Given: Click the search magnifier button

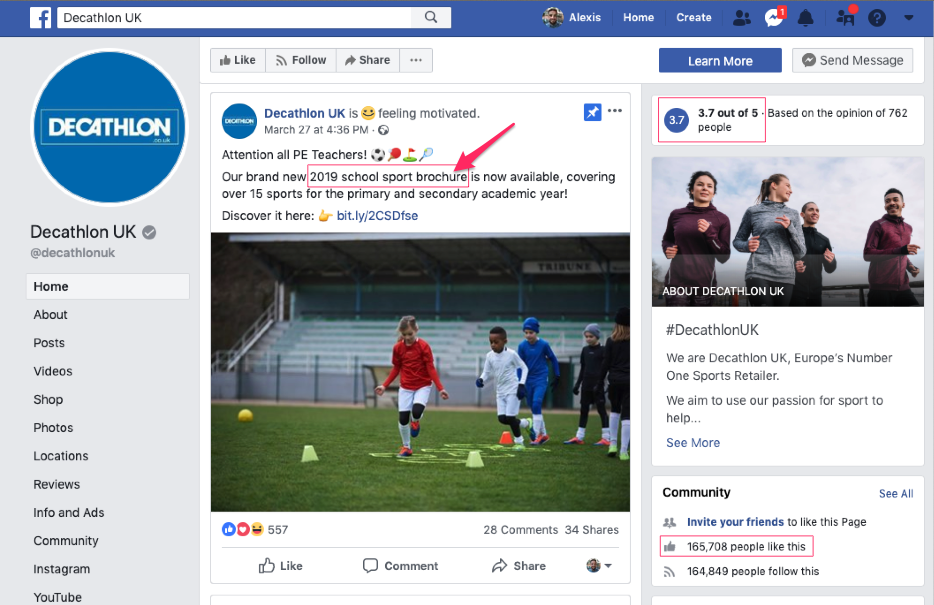Looking at the screenshot, I should point(431,17).
